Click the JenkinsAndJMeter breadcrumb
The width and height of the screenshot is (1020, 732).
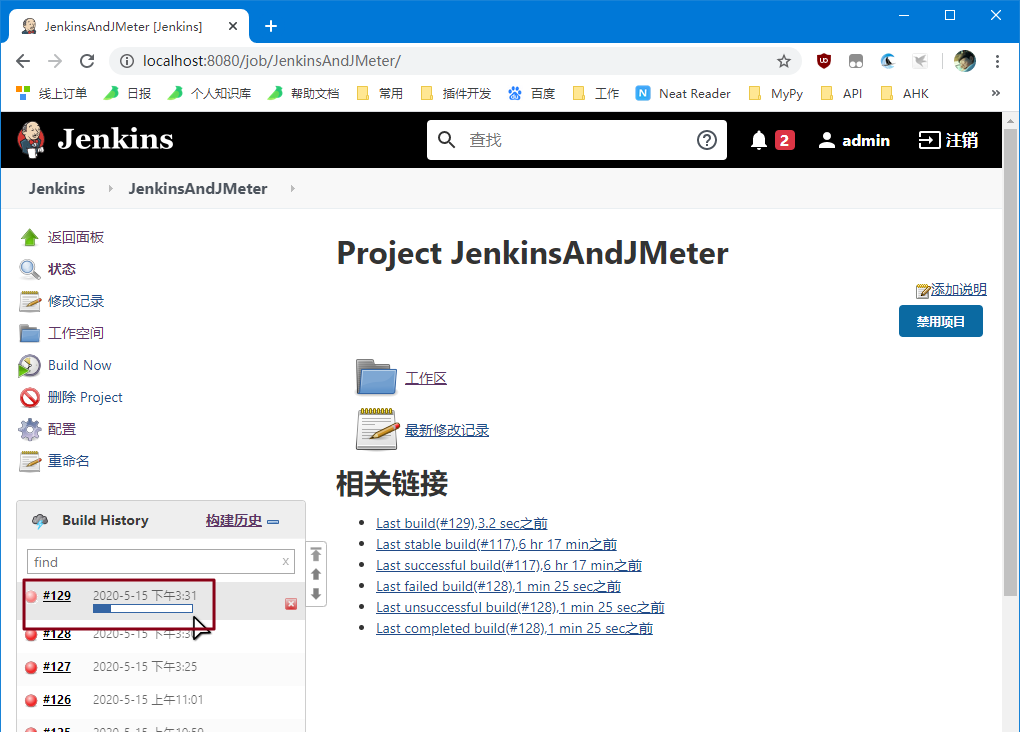tap(198, 189)
